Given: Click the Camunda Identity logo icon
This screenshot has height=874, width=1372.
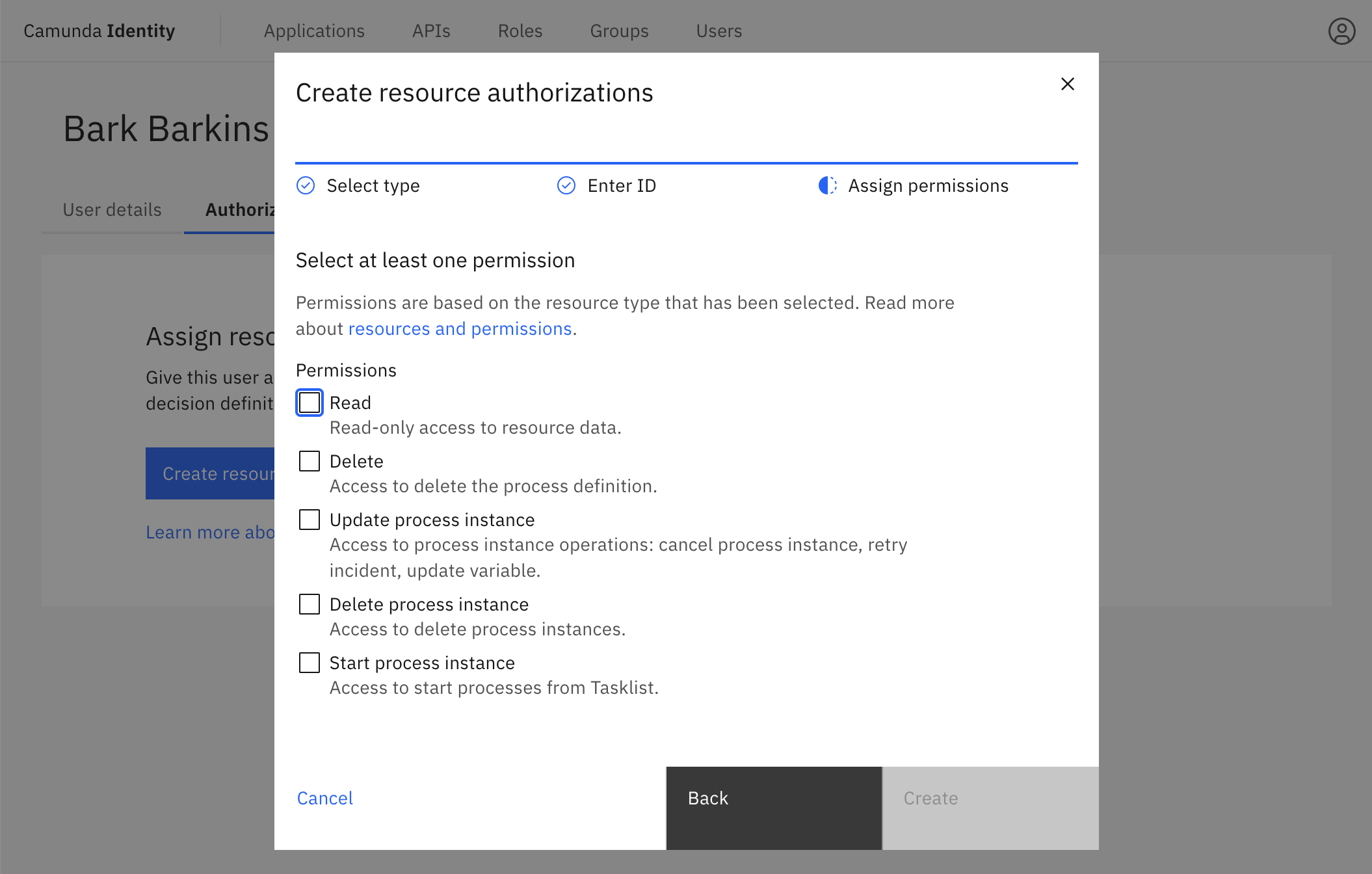Looking at the screenshot, I should click(x=99, y=30).
